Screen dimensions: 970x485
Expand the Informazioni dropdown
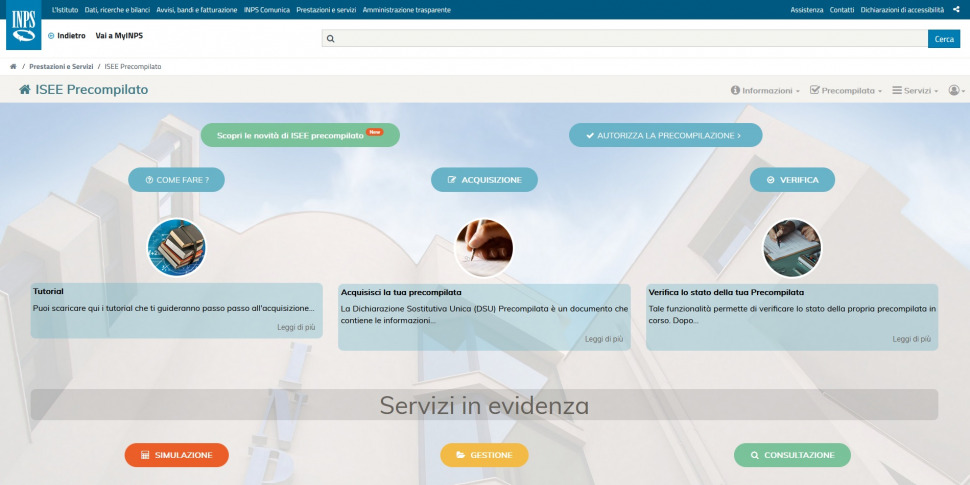click(765, 90)
